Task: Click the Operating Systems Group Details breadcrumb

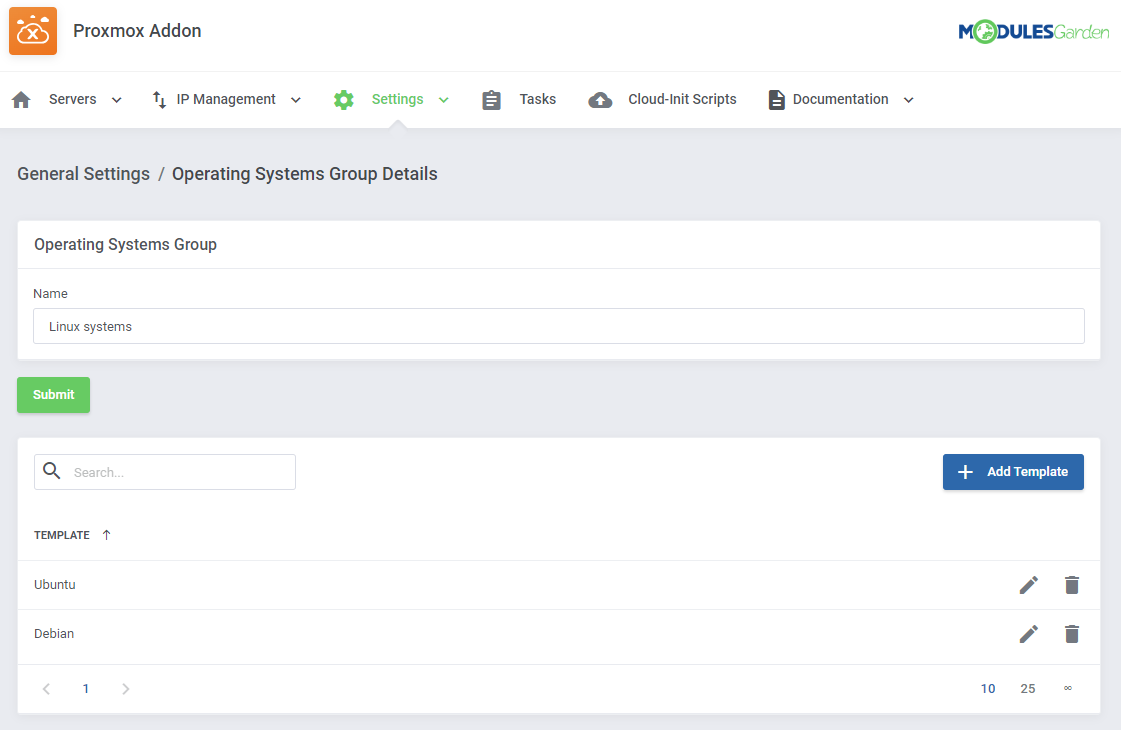Action: pyautogui.click(x=305, y=174)
